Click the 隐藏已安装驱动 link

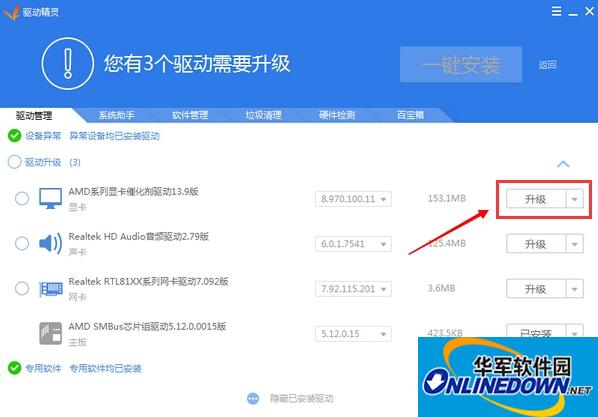pyautogui.click(x=302, y=399)
